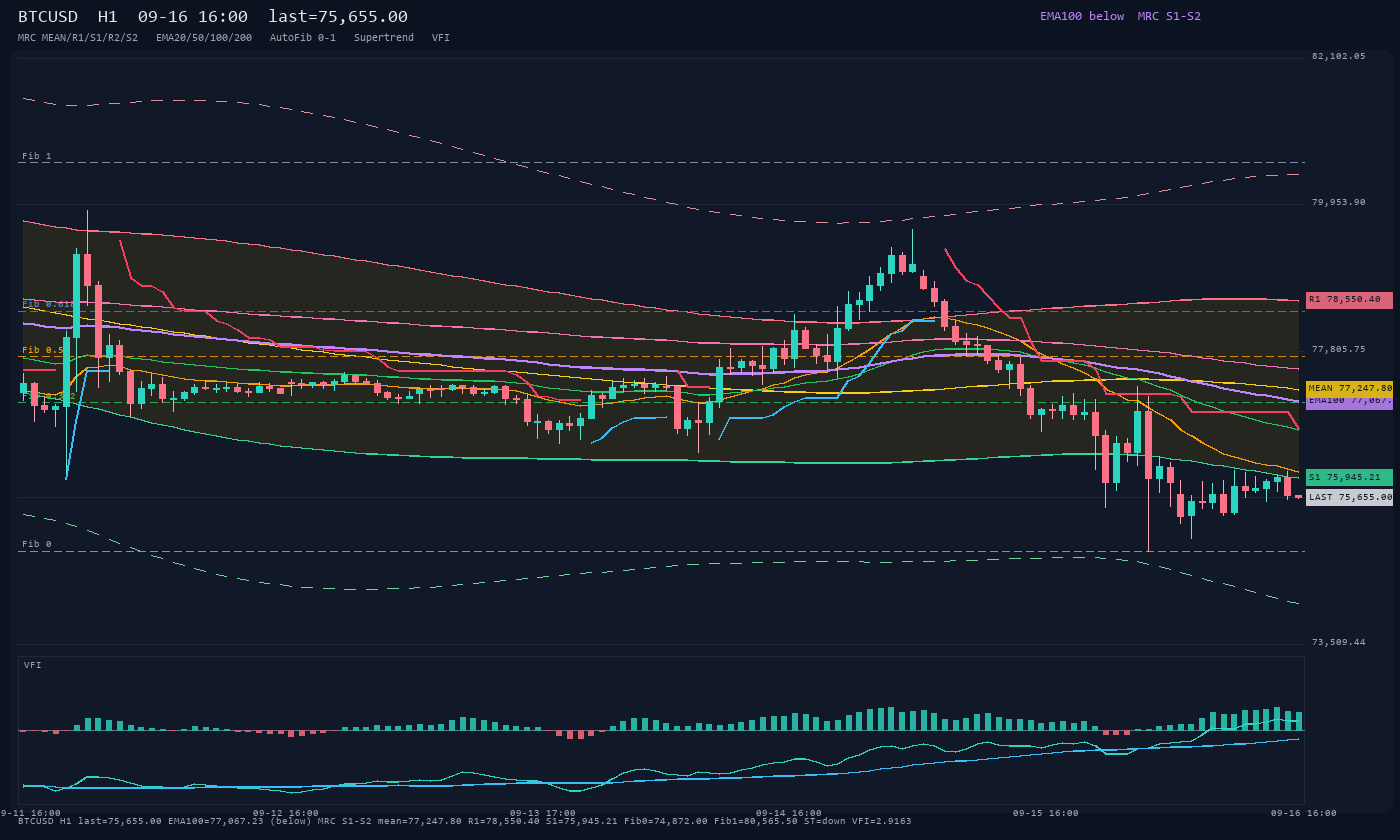Click the 79,953.90 price axis value
1400x840 pixels.
(x=1338, y=202)
